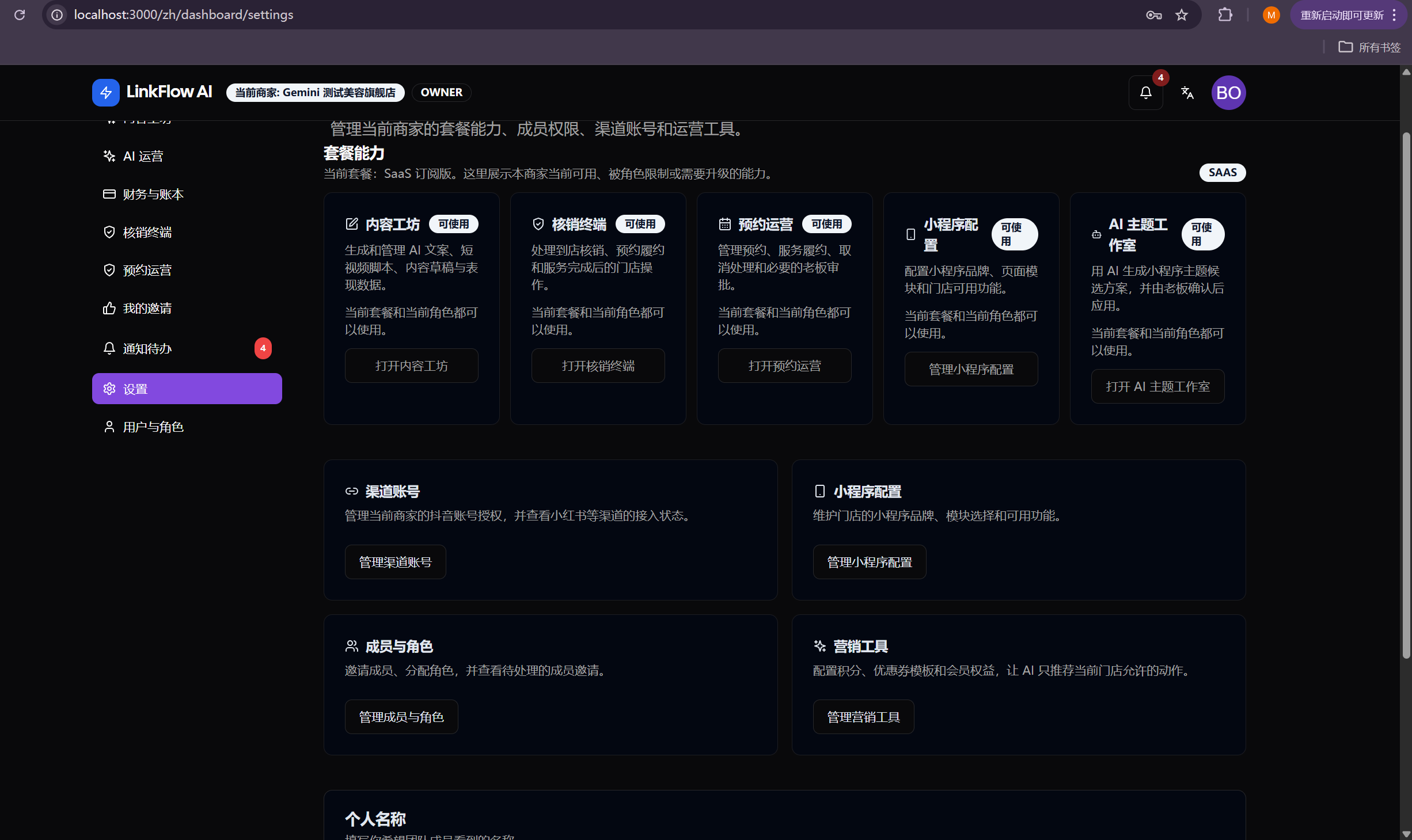Reload the page with the browser refresh icon
The height and width of the screenshot is (840, 1412).
(20, 15)
